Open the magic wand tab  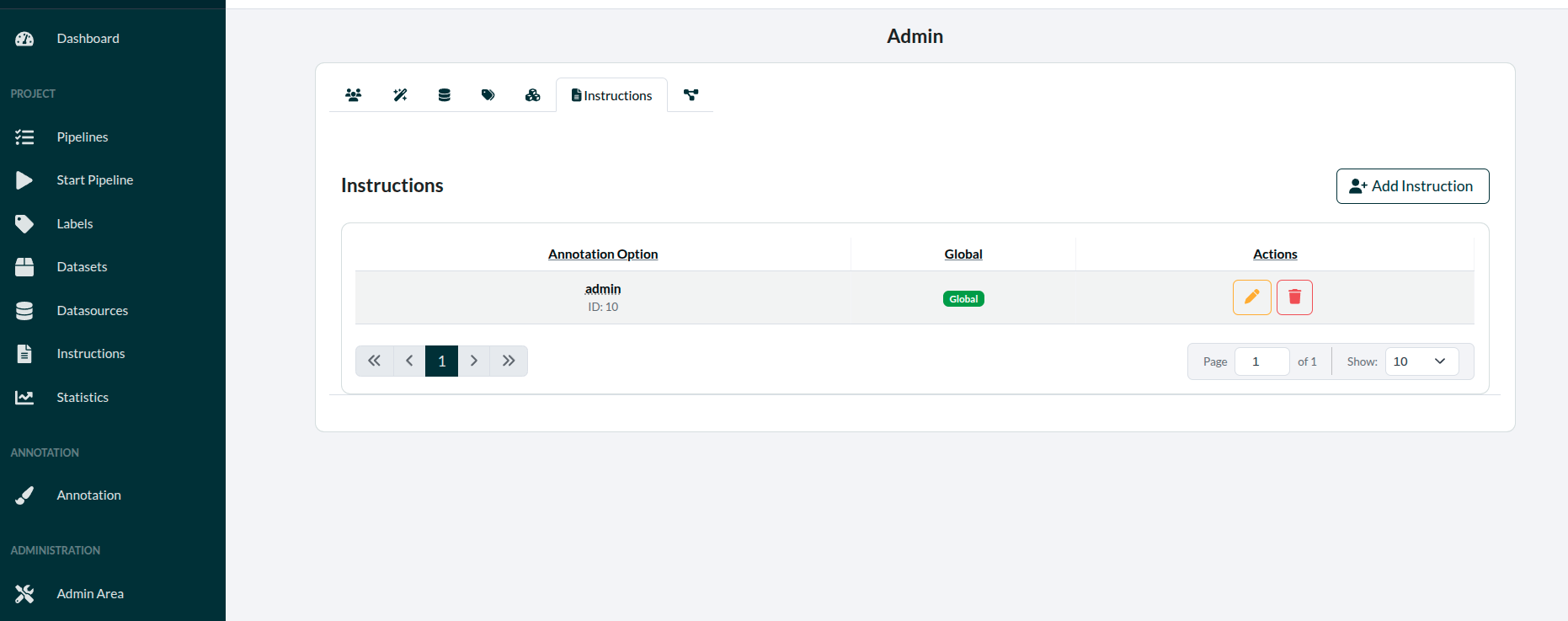(x=400, y=95)
